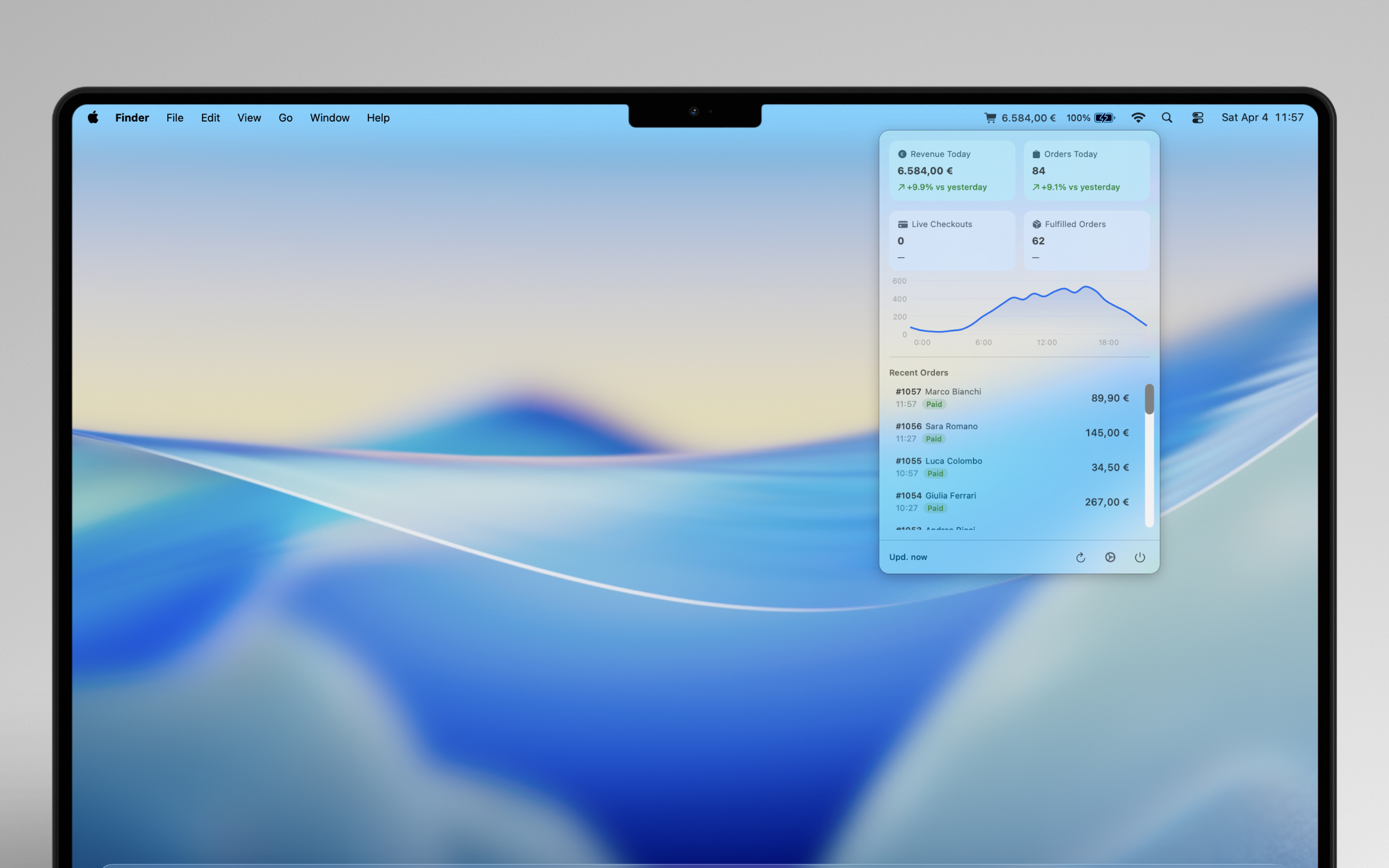Image resolution: width=1389 pixels, height=868 pixels.
Task: Click the 6.584,00 € menu bar revenue text
Action: pyautogui.click(x=1028, y=118)
